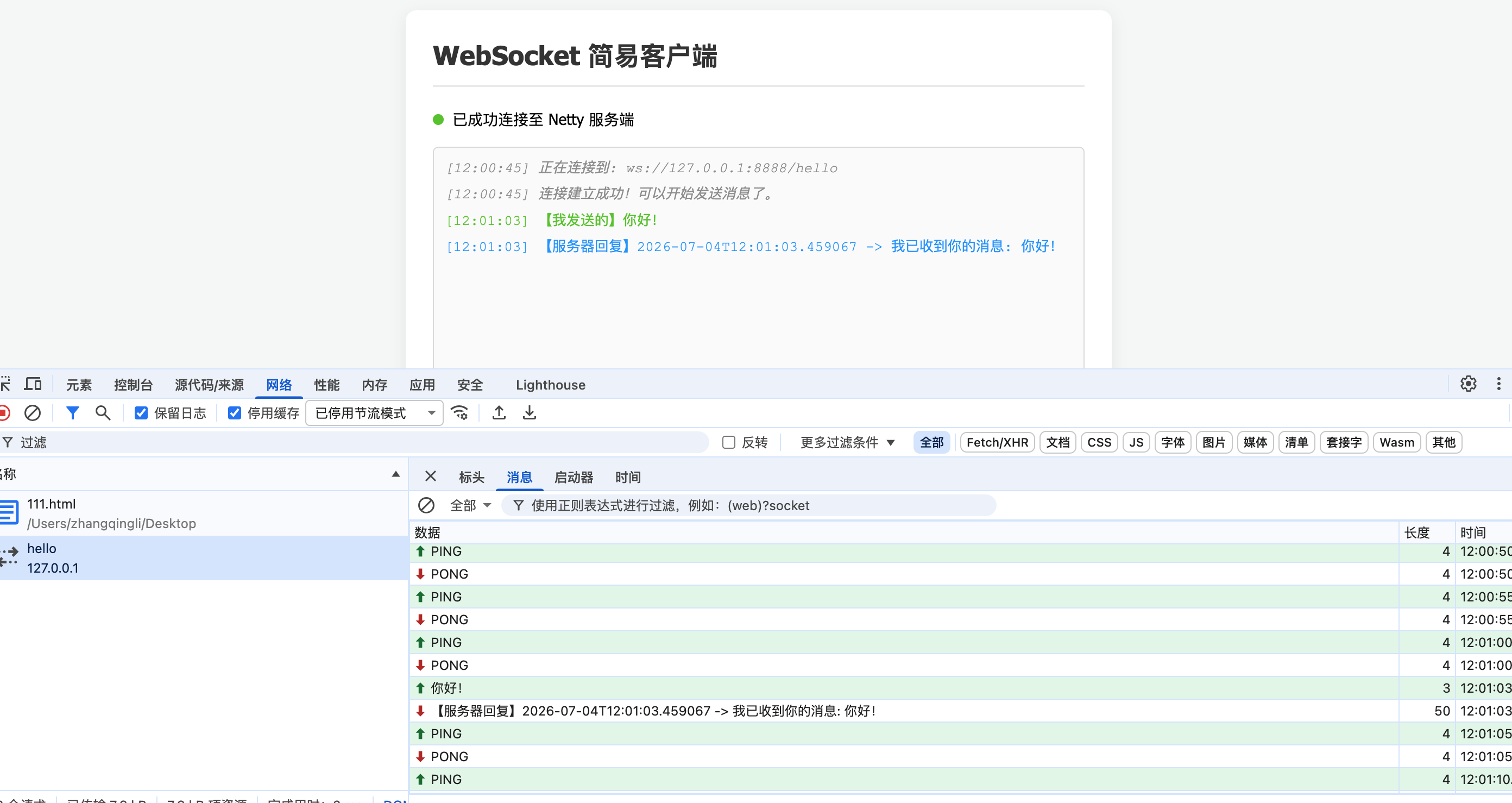Expand 更多过滤条件 dropdown
Image resolution: width=1512 pixels, height=803 pixels.
(847, 442)
